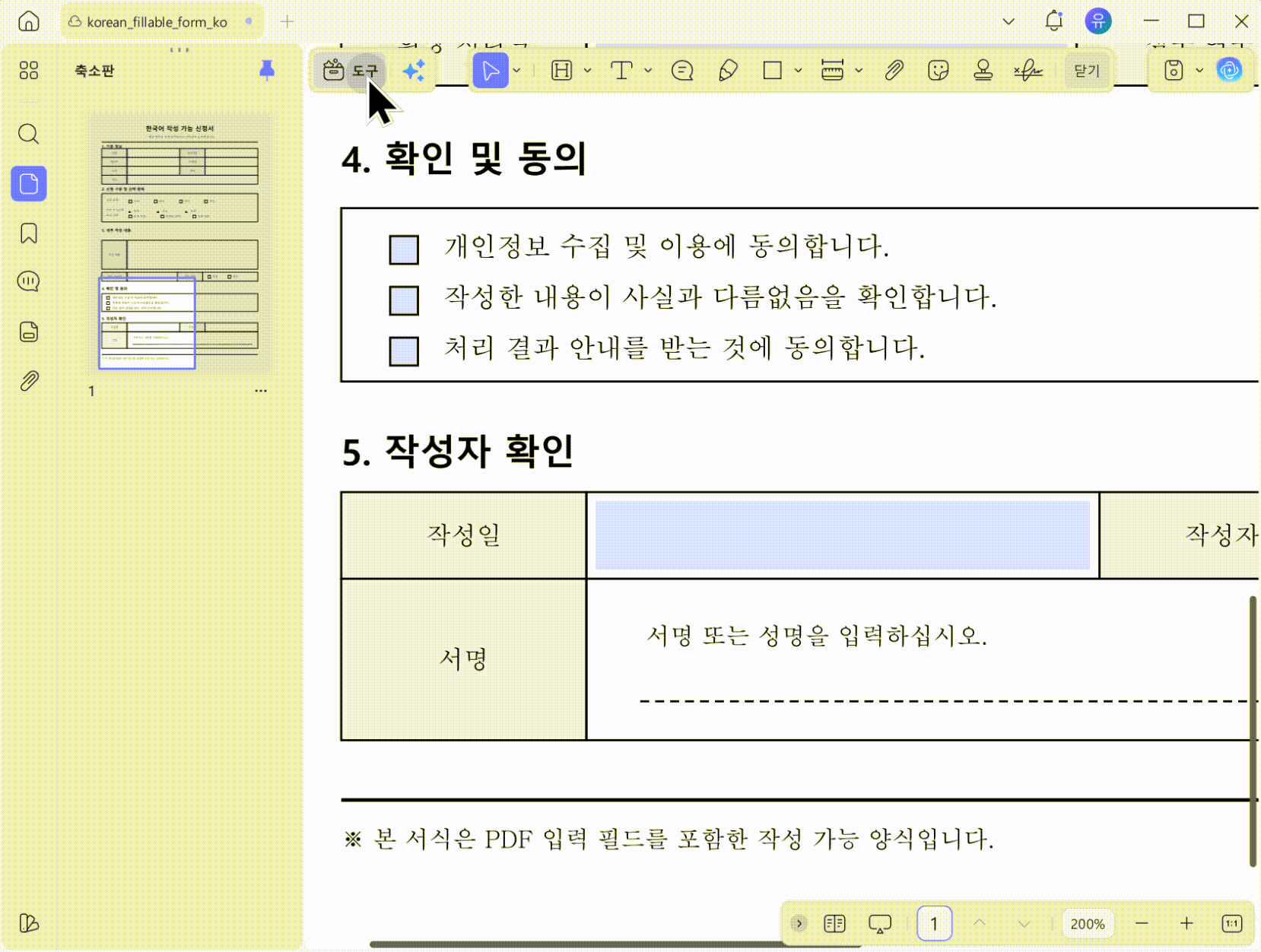The width and height of the screenshot is (1261, 952).
Task: Click the 작성일 date input field
Action: (x=843, y=535)
